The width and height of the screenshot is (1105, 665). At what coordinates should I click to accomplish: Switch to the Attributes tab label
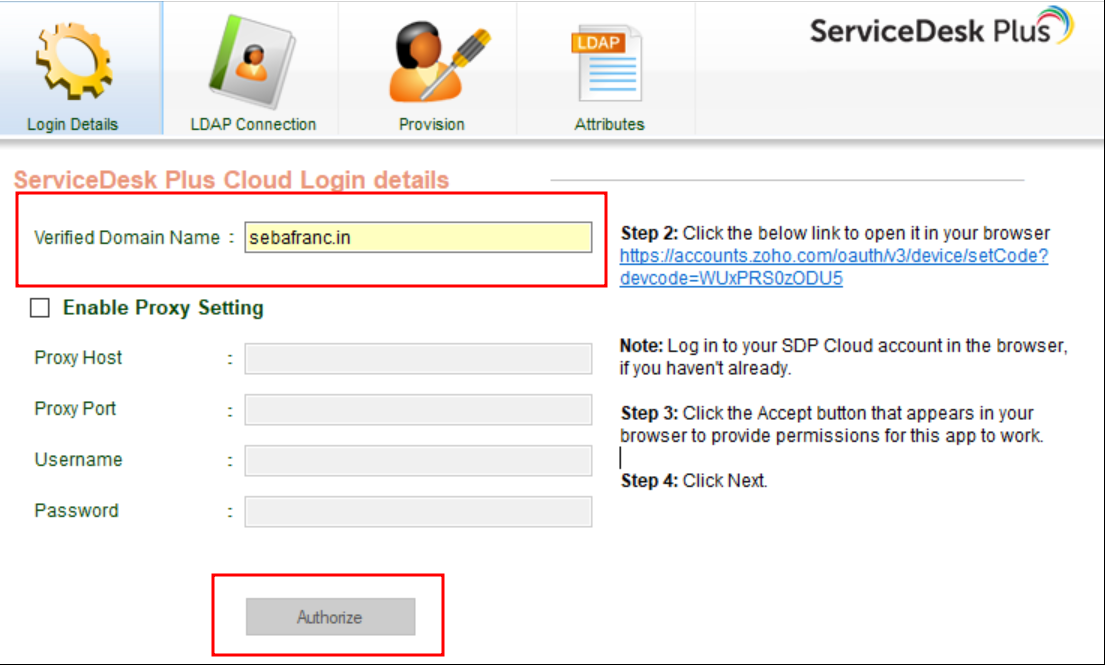coord(609,124)
